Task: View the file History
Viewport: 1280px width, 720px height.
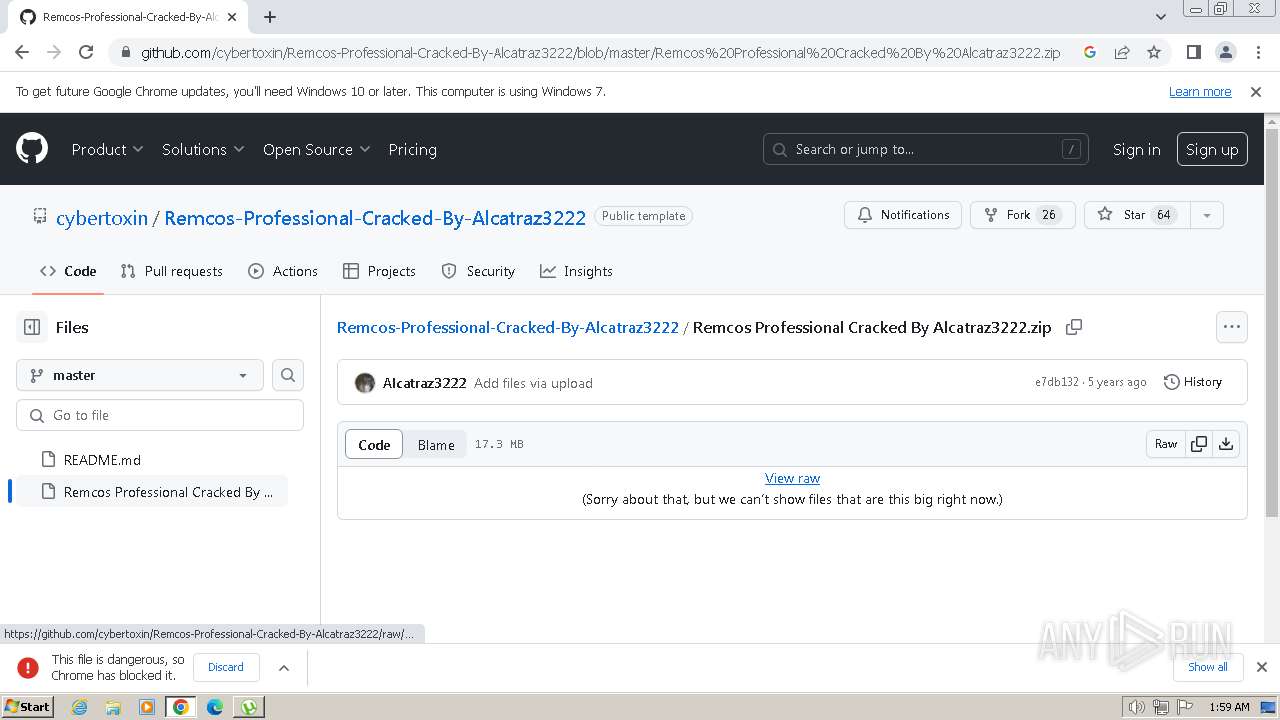Action: (1193, 382)
